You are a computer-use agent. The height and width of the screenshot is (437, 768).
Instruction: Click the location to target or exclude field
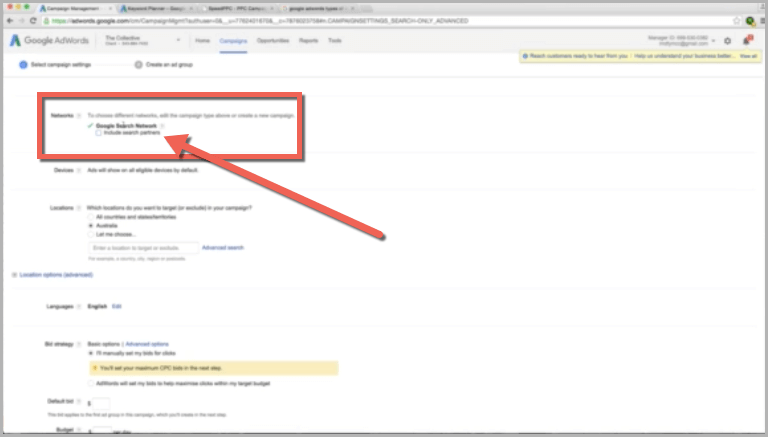[144, 248]
